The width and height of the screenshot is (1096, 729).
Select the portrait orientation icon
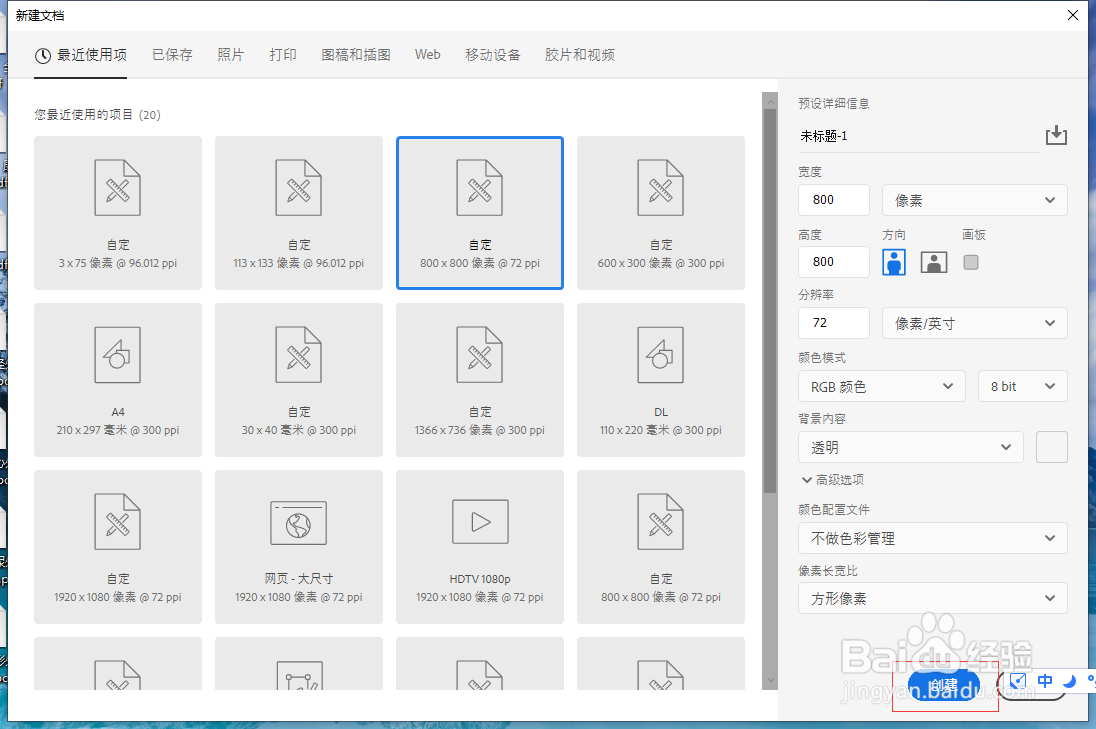click(x=893, y=261)
